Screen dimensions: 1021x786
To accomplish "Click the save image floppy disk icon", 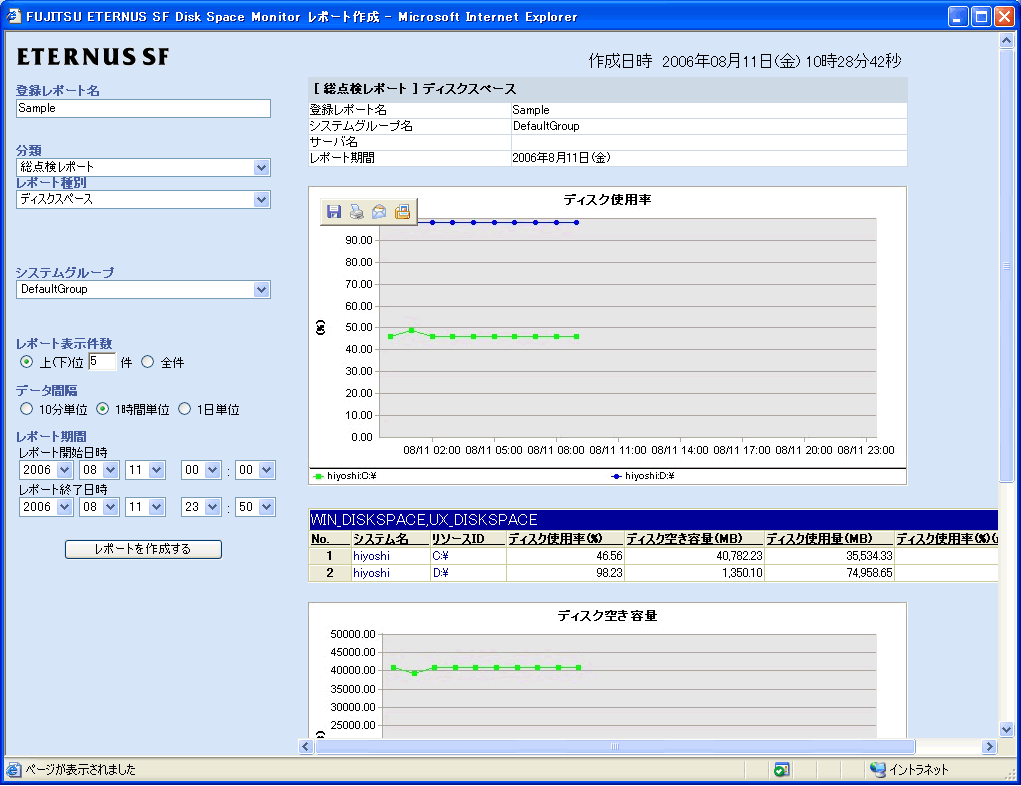I will coord(334,212).
